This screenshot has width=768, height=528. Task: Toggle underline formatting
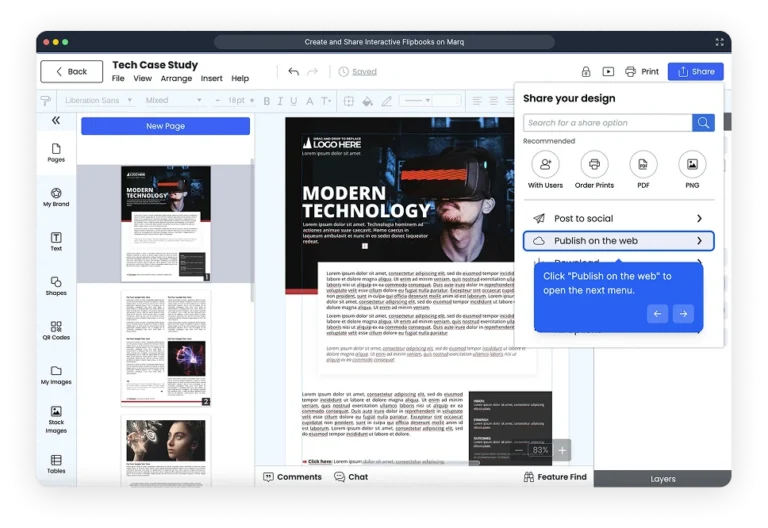pos(293,101)
